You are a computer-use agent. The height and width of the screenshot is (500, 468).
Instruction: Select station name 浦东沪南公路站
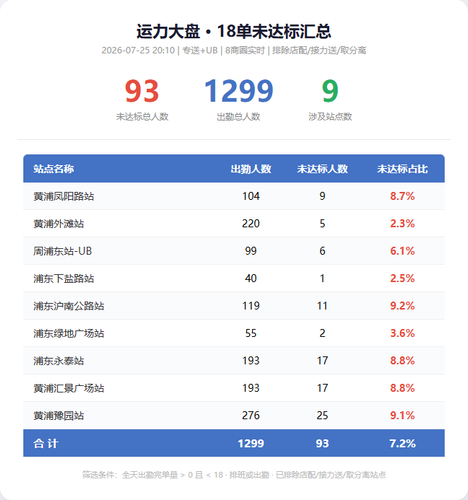click(x=68, y=306)
